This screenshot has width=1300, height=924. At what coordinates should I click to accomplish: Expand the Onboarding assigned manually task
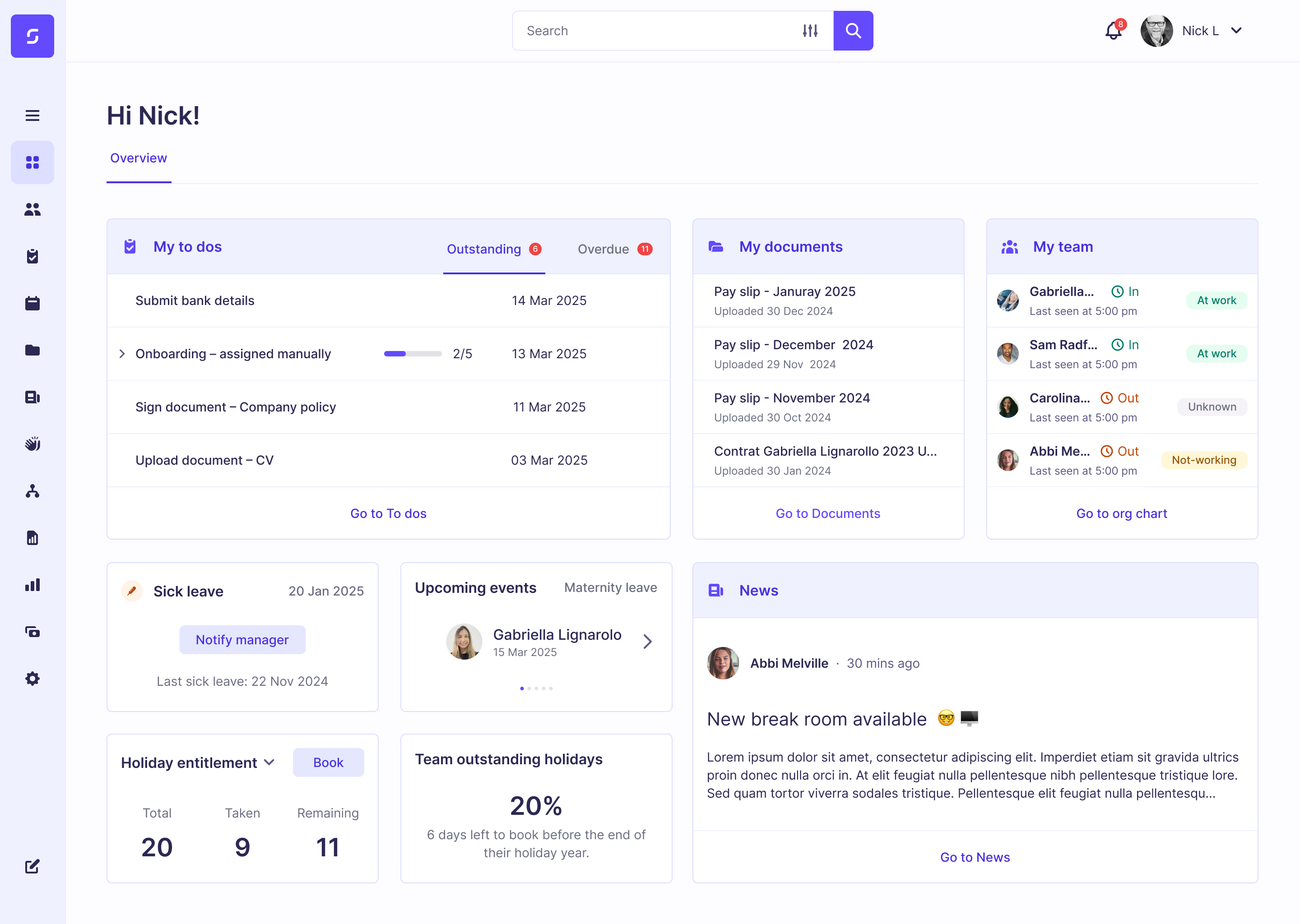pos(122,354)
